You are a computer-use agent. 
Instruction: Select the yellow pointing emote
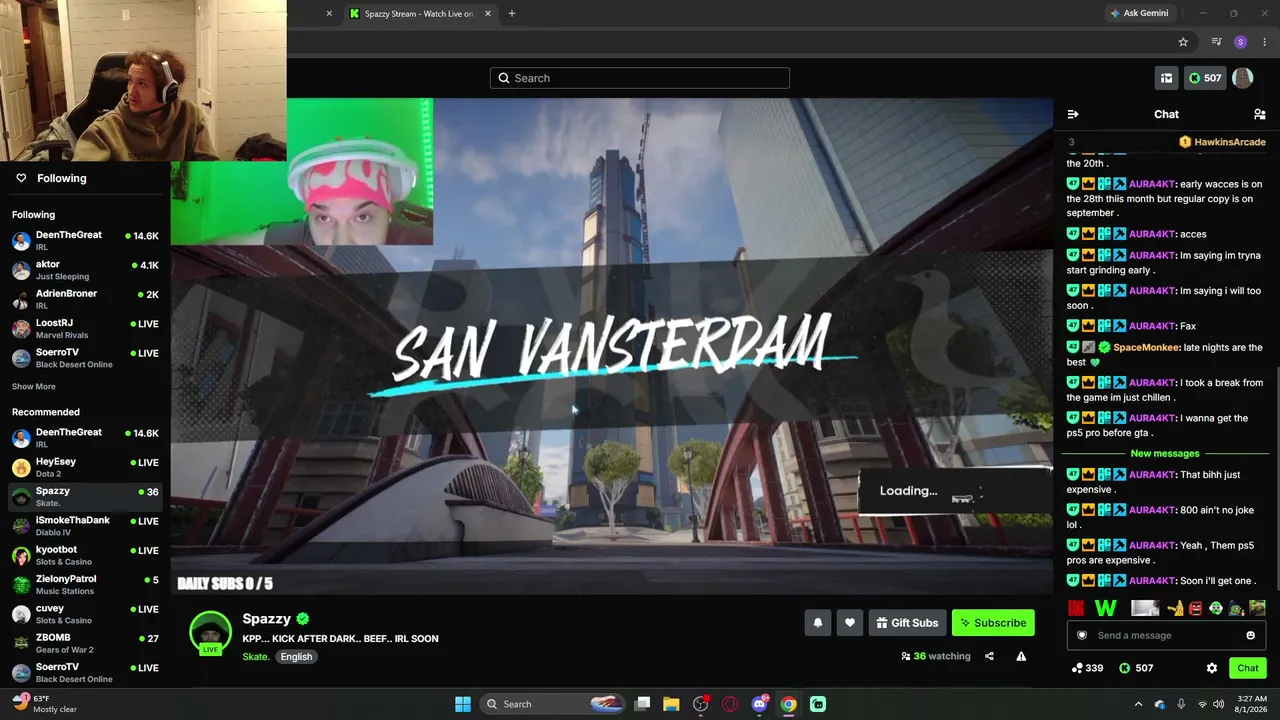[1176, 608]
